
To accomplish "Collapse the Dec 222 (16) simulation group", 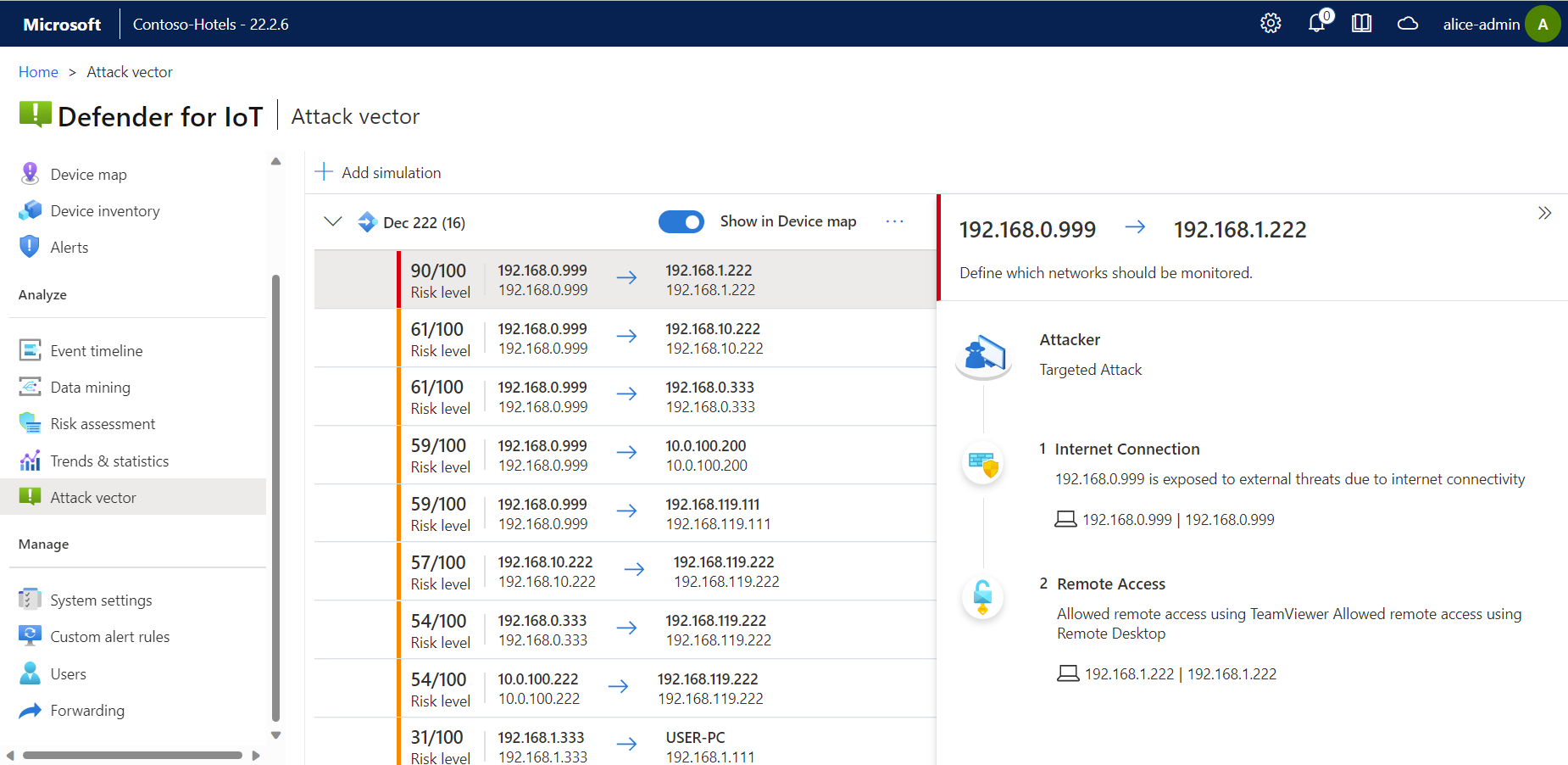I will click(x=333, y=221).
